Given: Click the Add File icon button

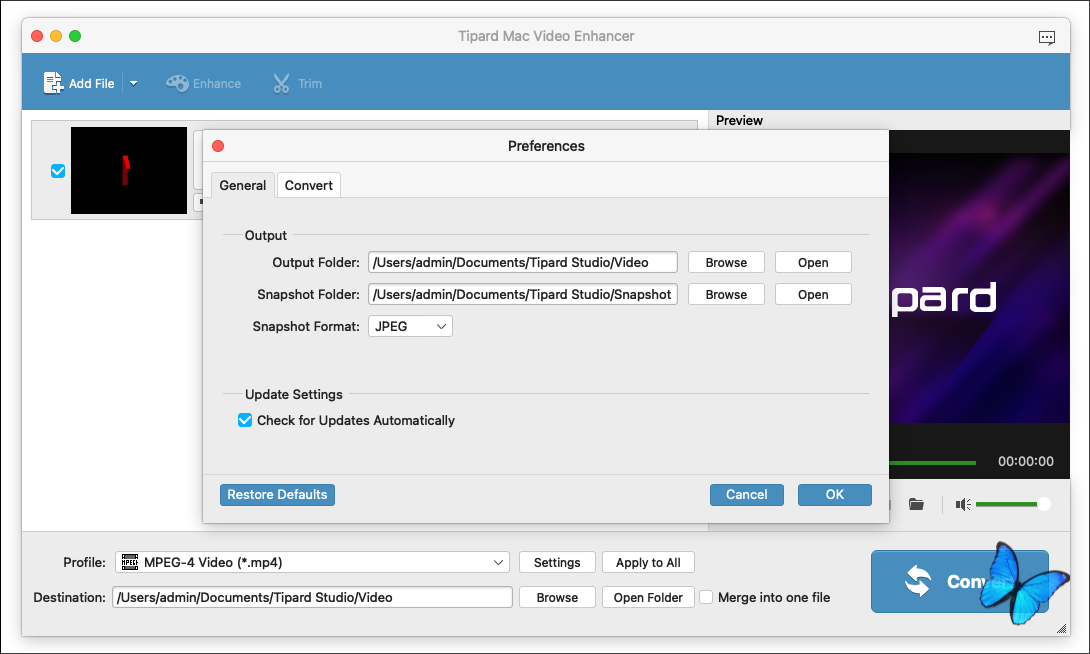Looking at the screenshot, I should click(54, 83).
